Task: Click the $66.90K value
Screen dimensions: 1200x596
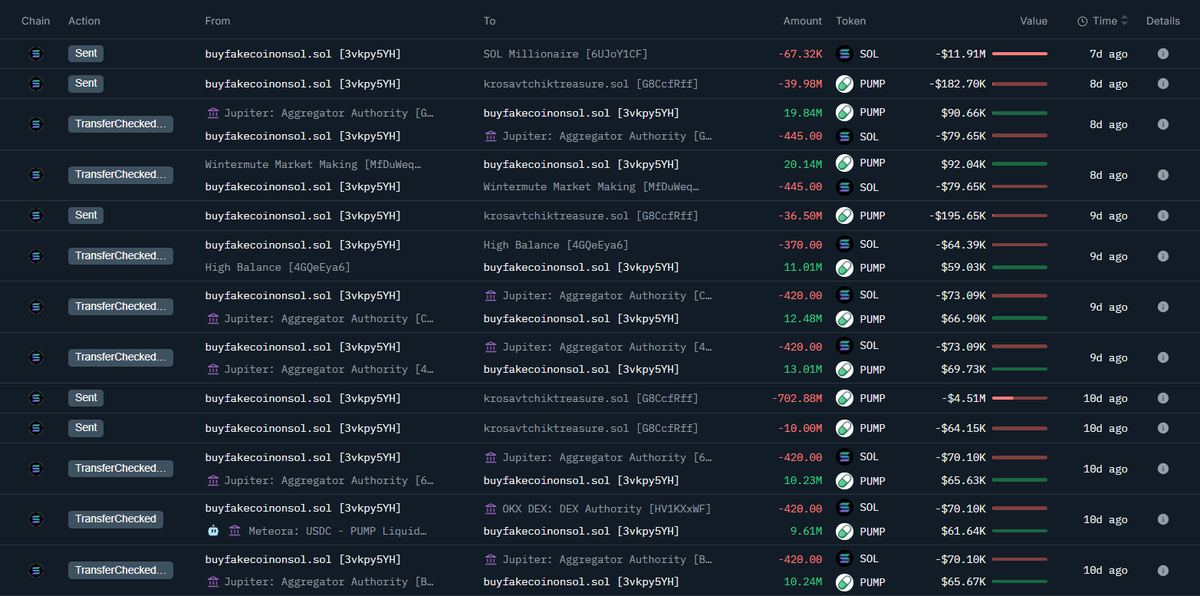Action: [x=964, y=319]
